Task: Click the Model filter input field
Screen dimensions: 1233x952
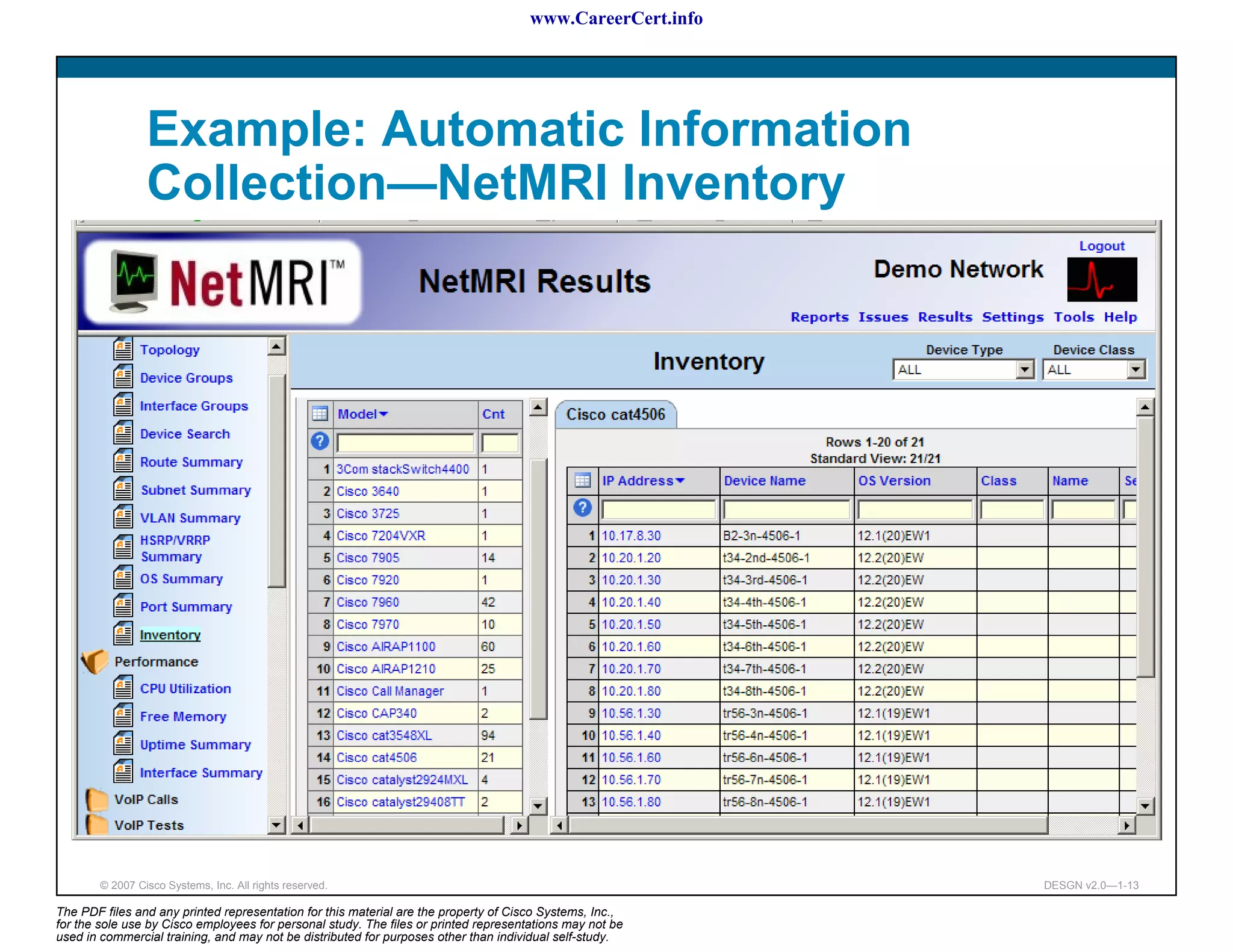Action: [405, 442]
